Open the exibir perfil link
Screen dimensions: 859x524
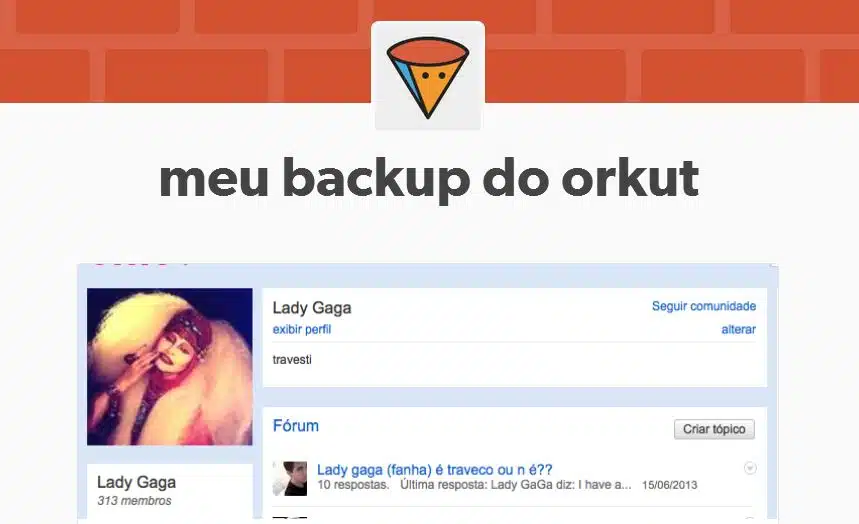coord(302,329)
